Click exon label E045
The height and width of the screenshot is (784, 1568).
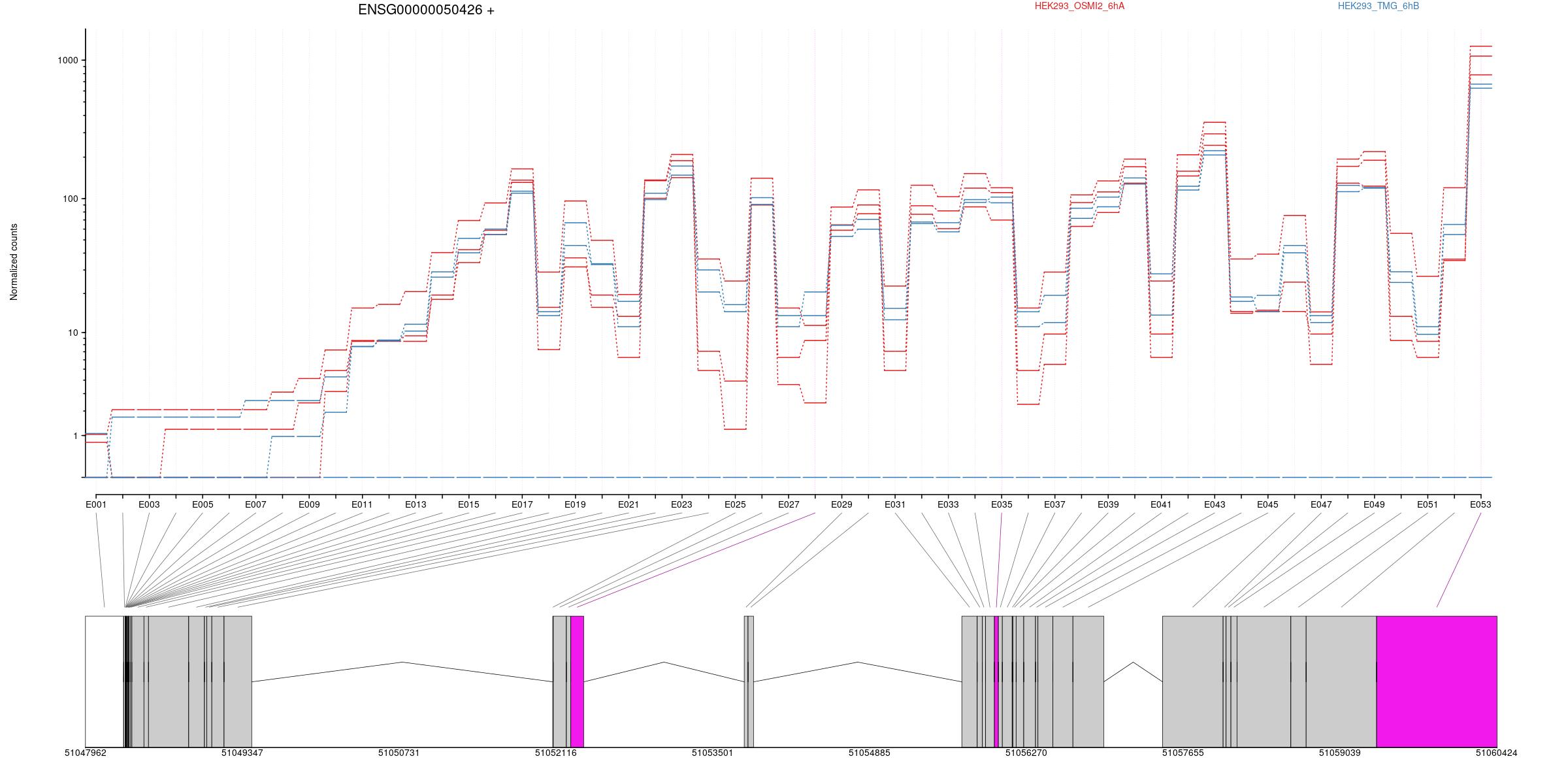pyautogui.click(x=1267, y=504)
